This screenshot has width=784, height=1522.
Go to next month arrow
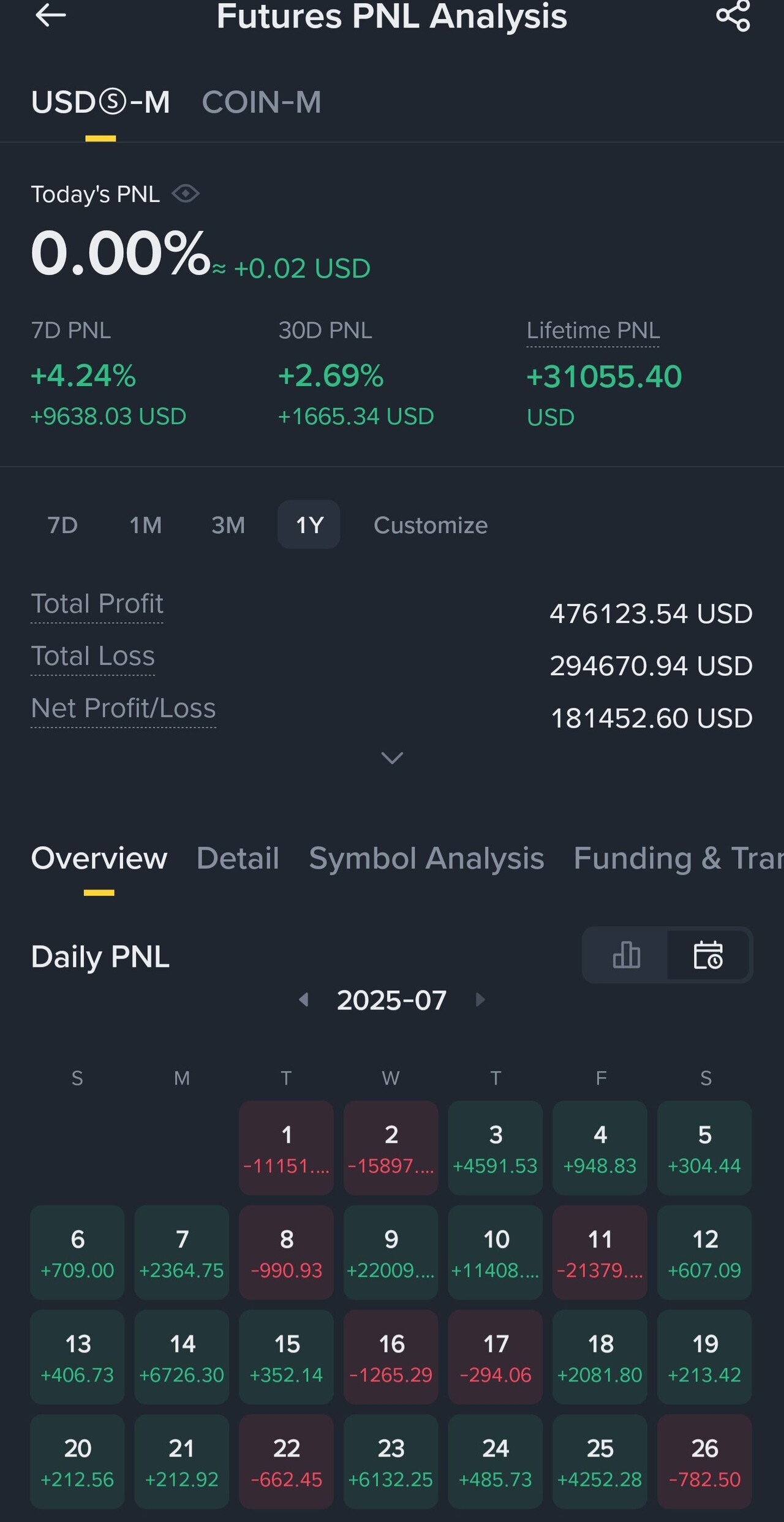click(x=480, y=1001)
